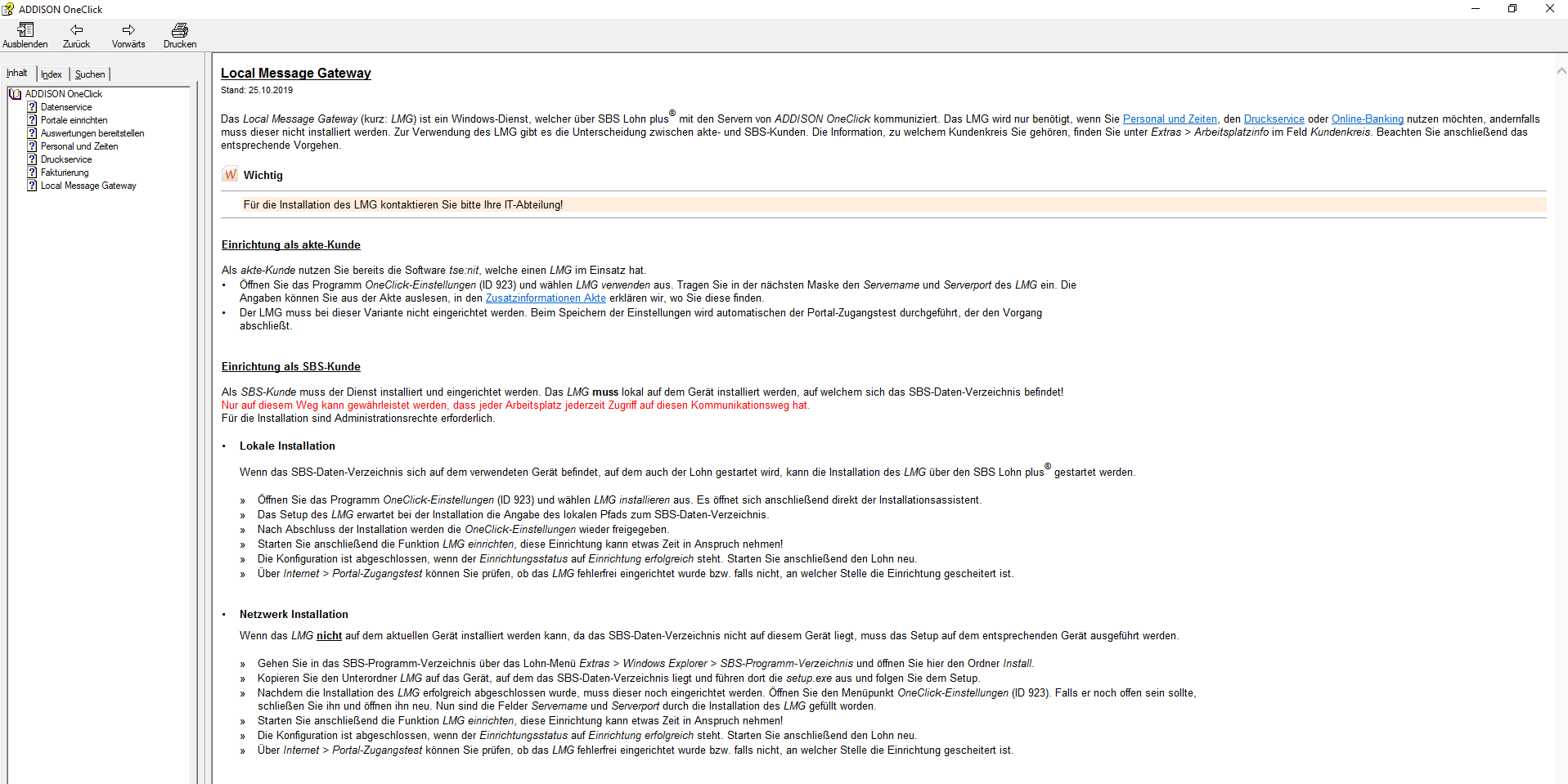The image size is (1568, 784).
Task: Click the ADDISON OneClick book icon in tree
Action: tap(15, 94)
